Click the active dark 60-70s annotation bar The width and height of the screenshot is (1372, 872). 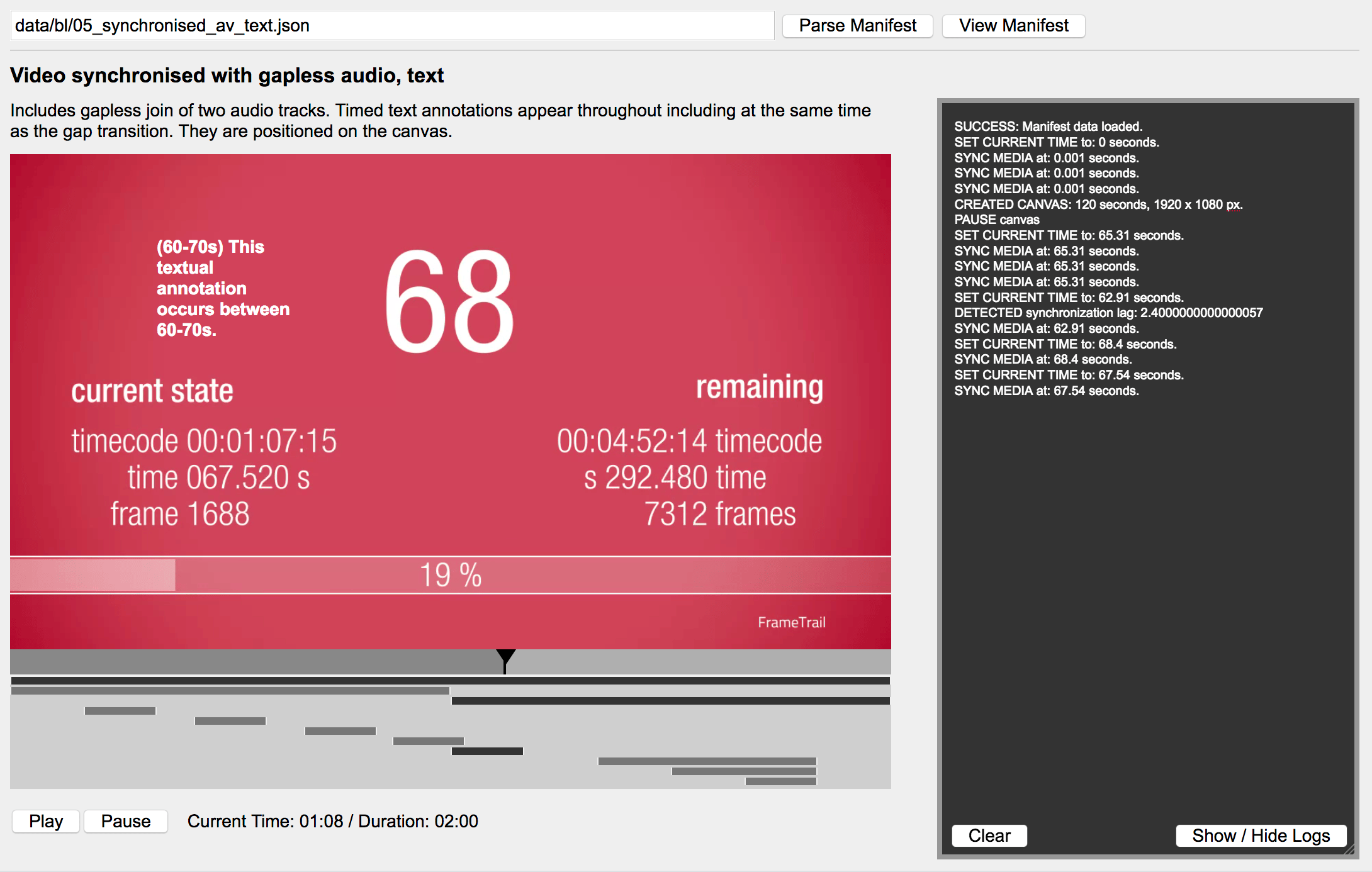point(487,751)
